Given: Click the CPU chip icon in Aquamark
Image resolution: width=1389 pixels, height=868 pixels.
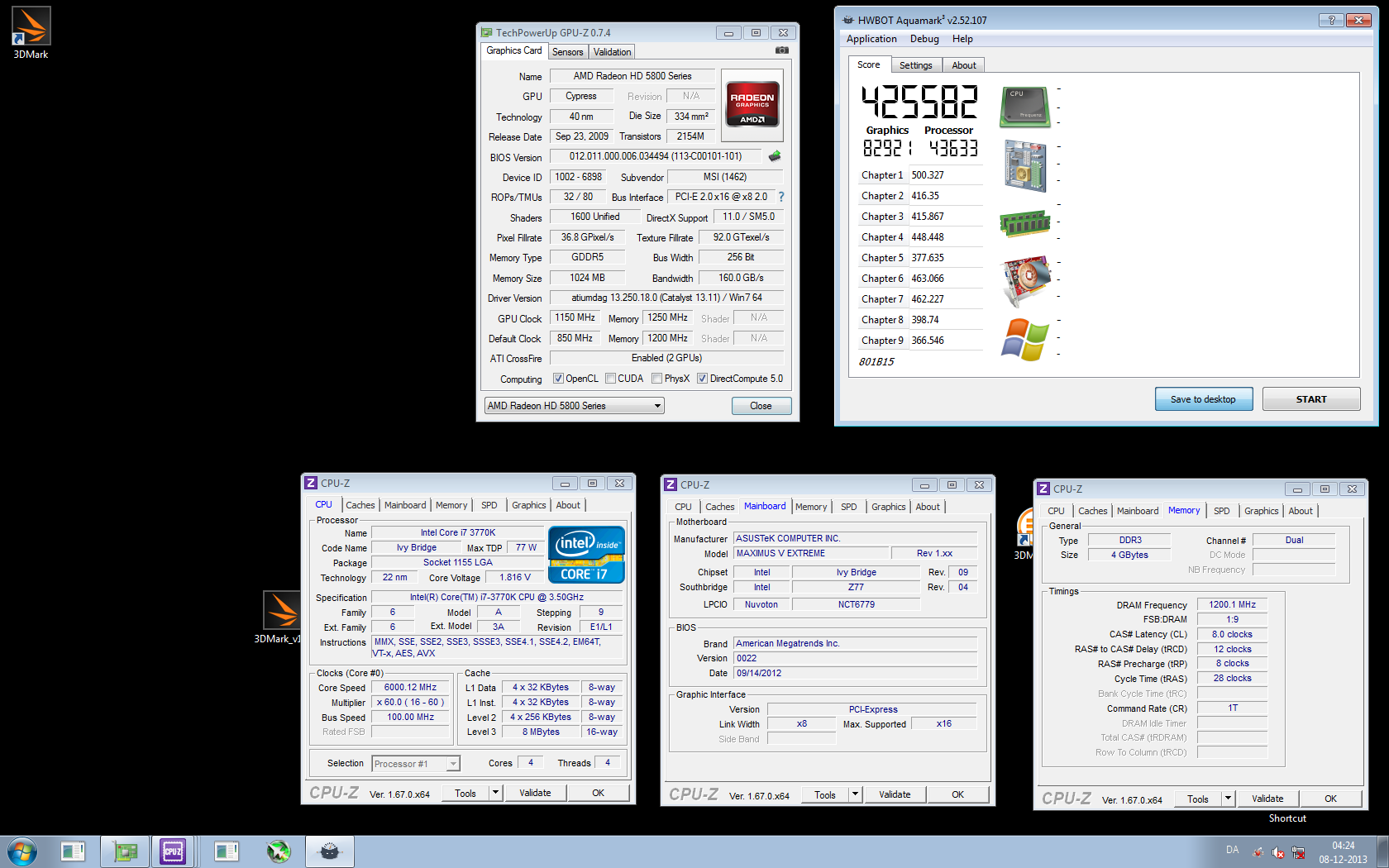Looking at the screenshot, I should [x=1025, y=107].
